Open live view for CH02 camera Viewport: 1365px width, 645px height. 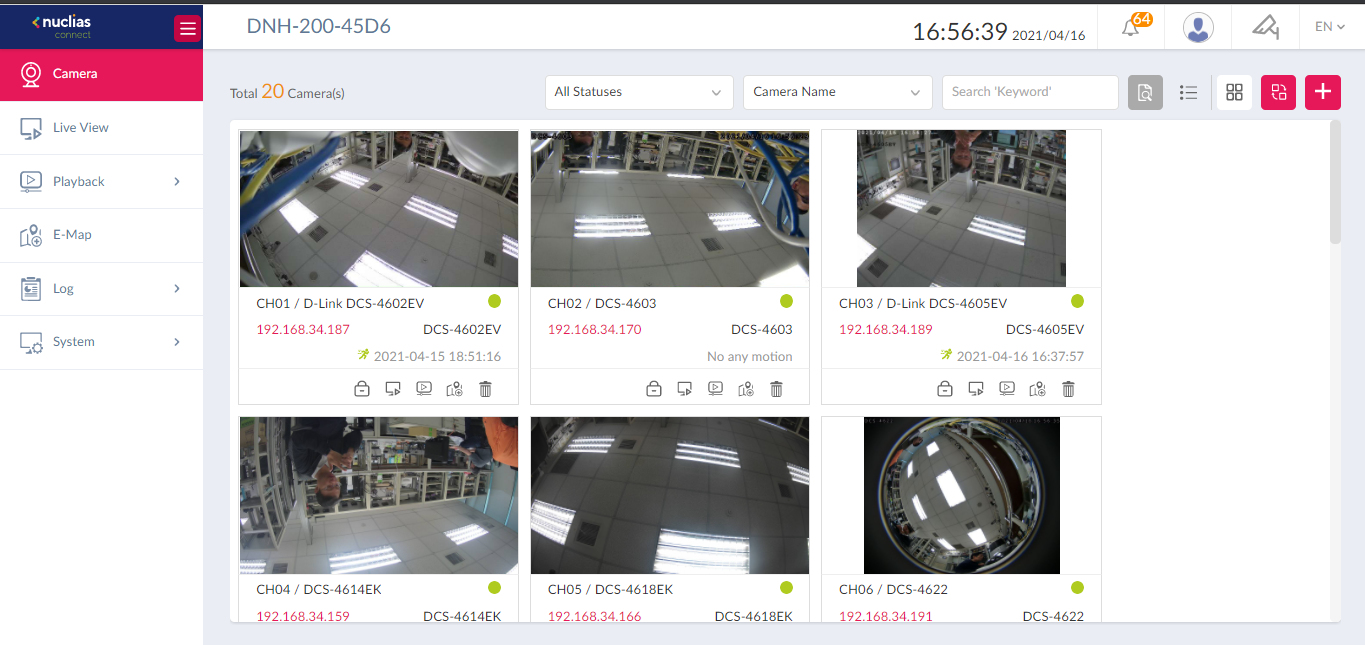[684, 389]
